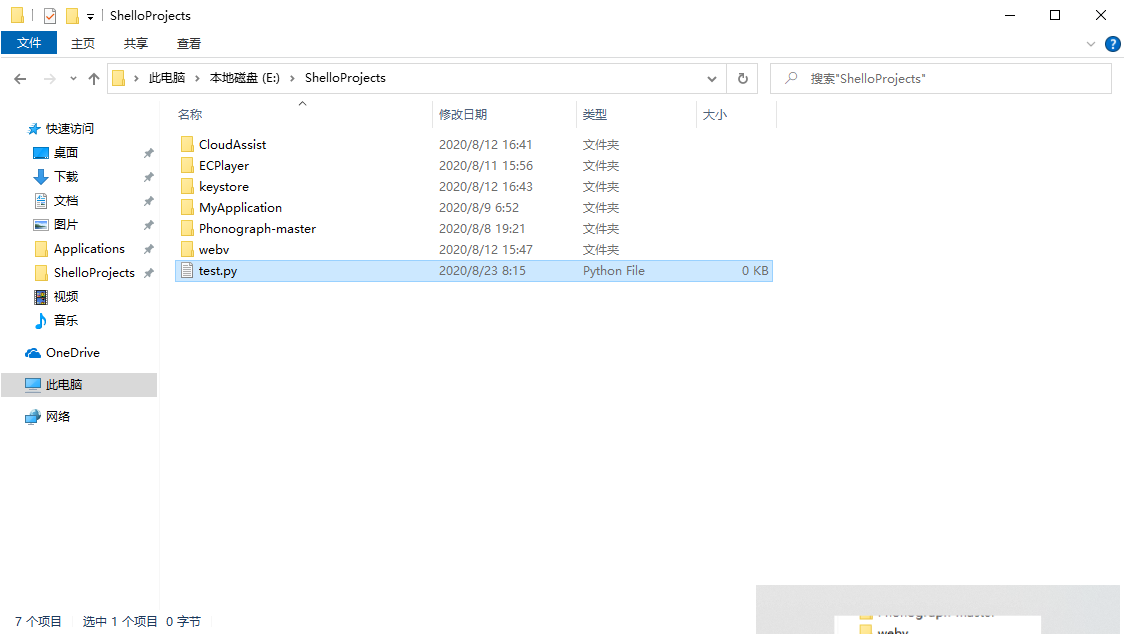This screenshot has height=634, width=1125.
Task: Open 下载 in quick access
Action: (65, 176)
